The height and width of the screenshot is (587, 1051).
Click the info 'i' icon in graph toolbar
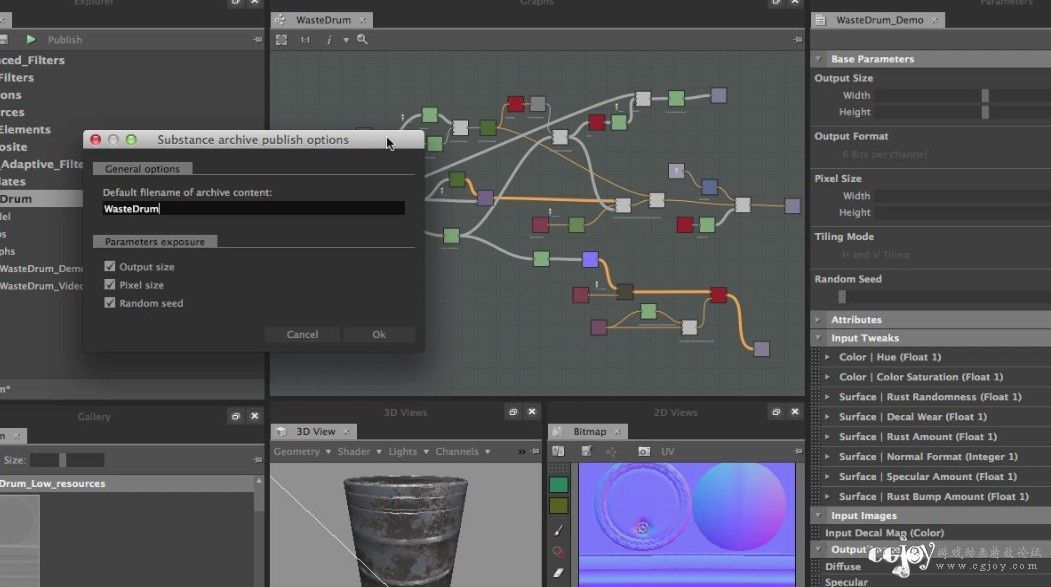329,40
